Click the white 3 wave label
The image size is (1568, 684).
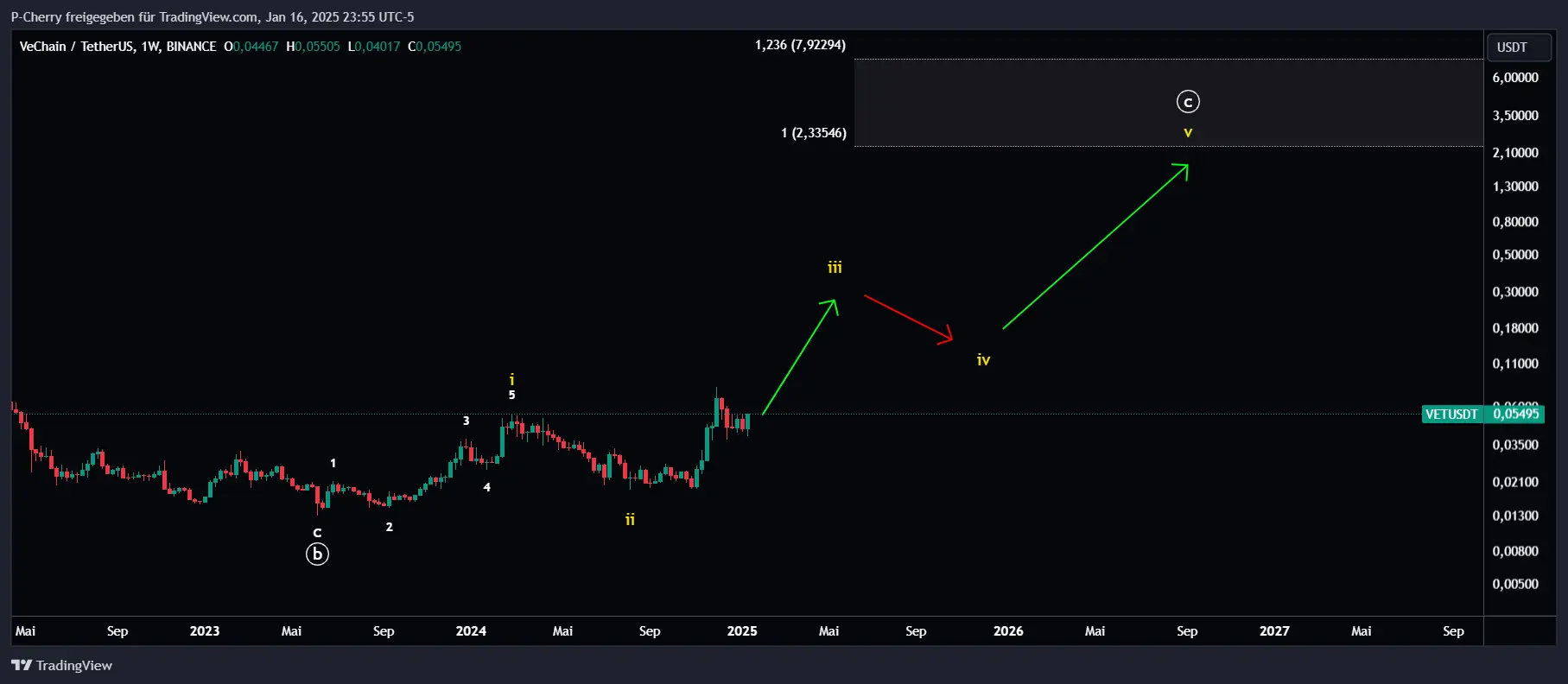[466, 421]
